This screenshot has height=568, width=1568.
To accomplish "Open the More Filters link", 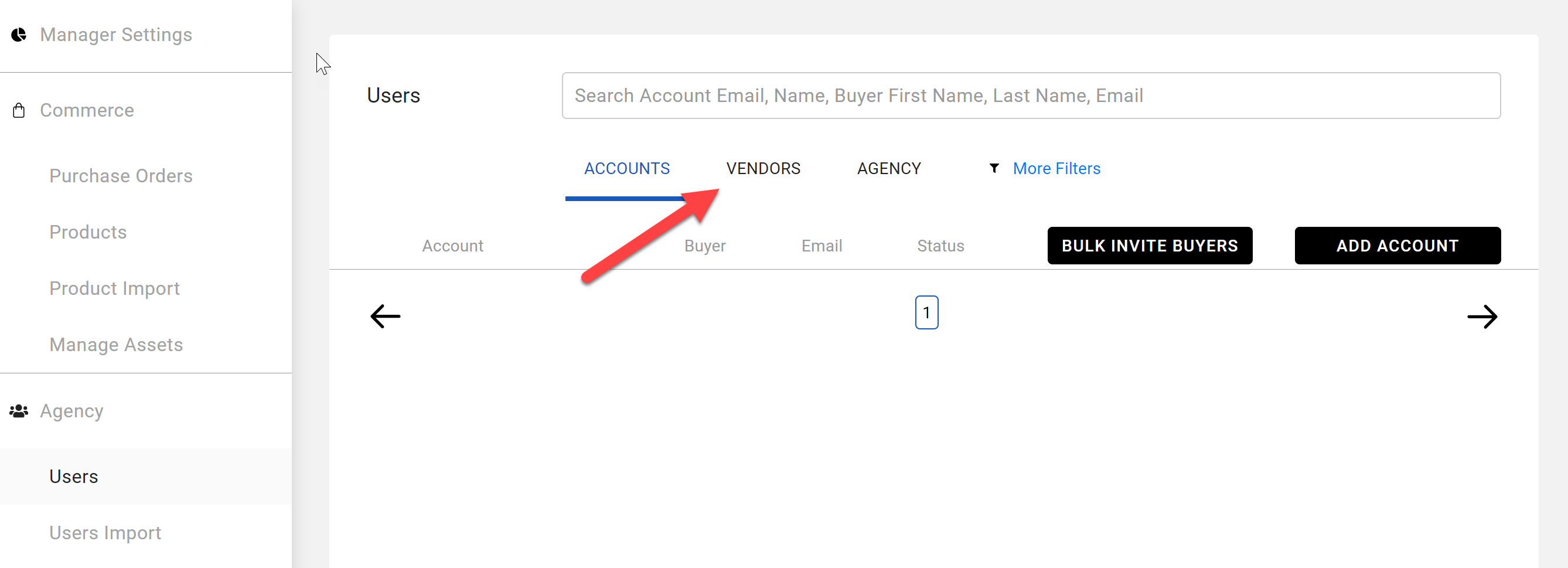I will click(1056, 169).
